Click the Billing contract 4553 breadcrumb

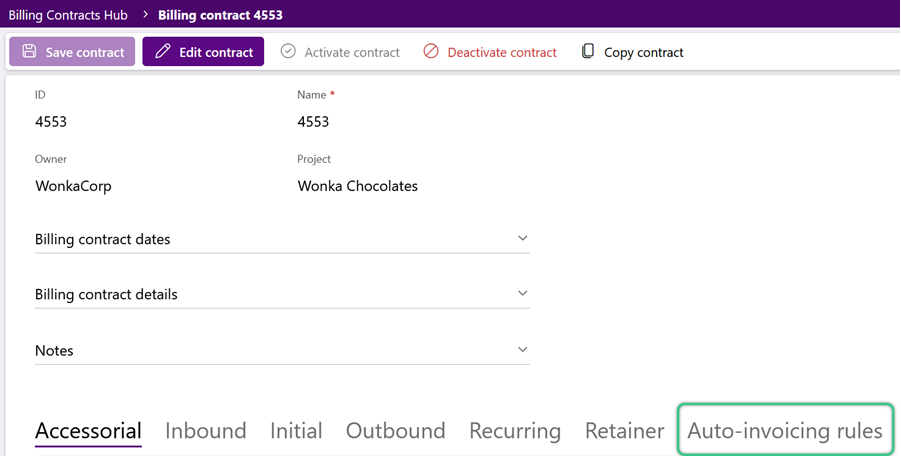pyautogui.click(x=221, y=15)
